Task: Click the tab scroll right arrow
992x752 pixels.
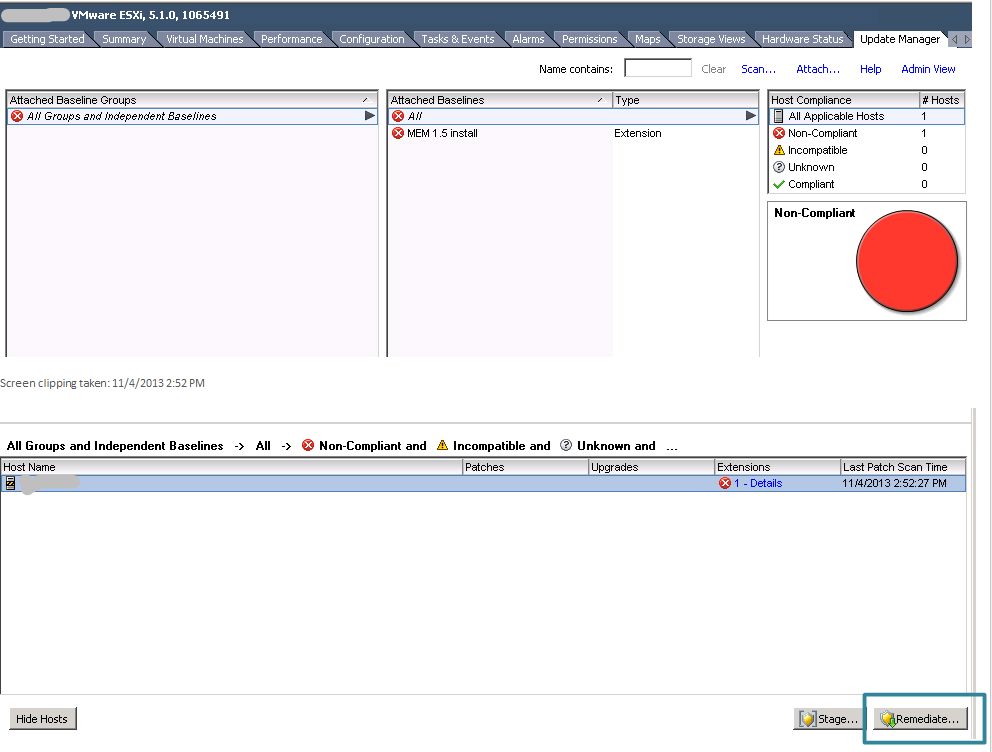Action: point(967,39)
